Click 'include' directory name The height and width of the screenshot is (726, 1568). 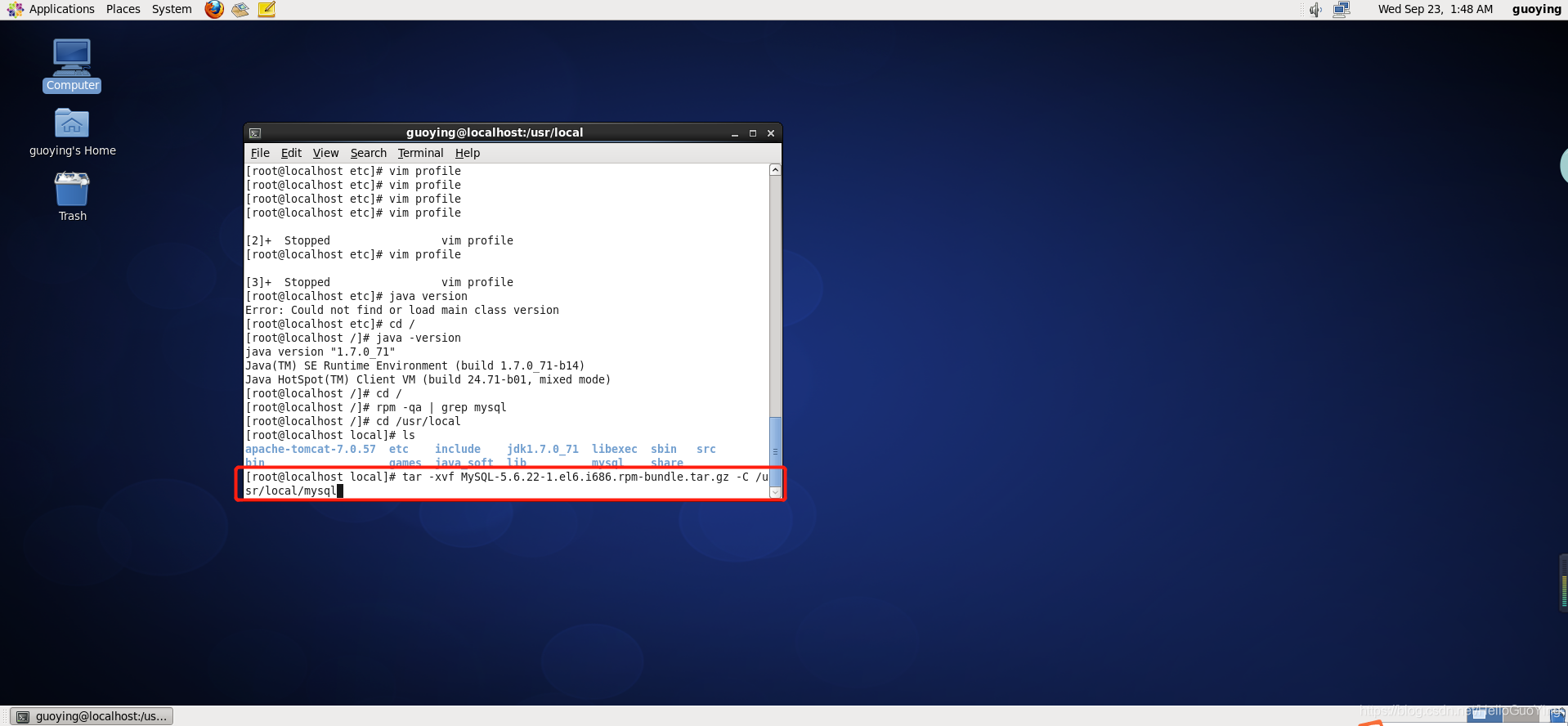tap(458, 449)
